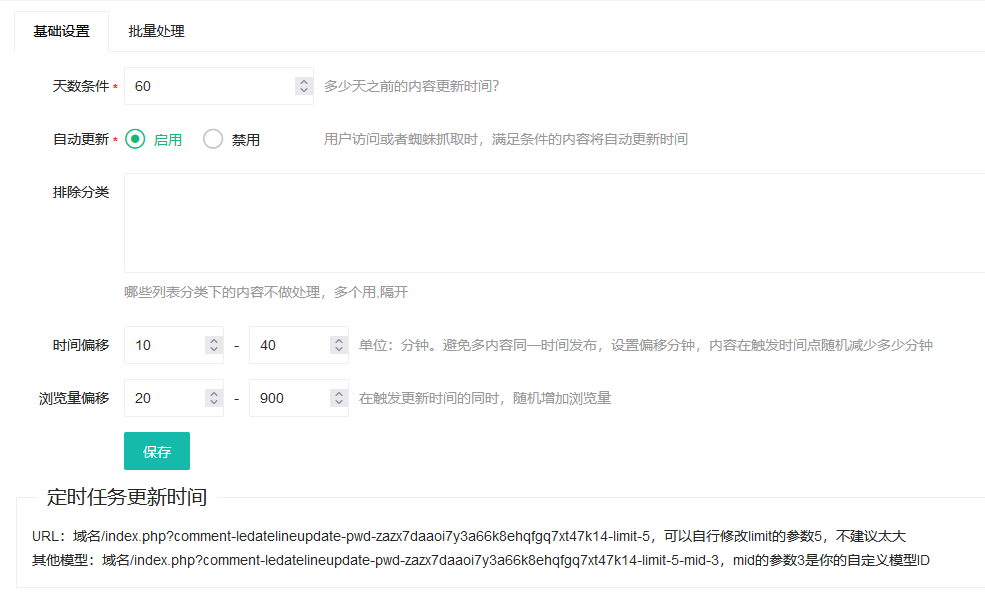Viewport: 985px width, 601px height.
Task: Decrease 时间偏移 minimum value with down arrow
Action: pos(214,349)
